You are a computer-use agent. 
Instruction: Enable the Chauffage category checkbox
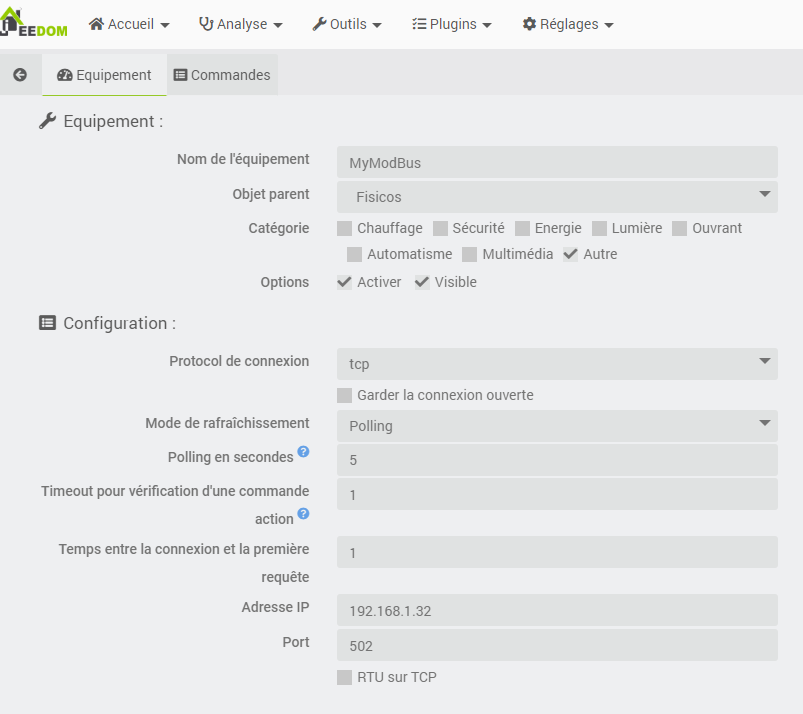click(345, 228)
